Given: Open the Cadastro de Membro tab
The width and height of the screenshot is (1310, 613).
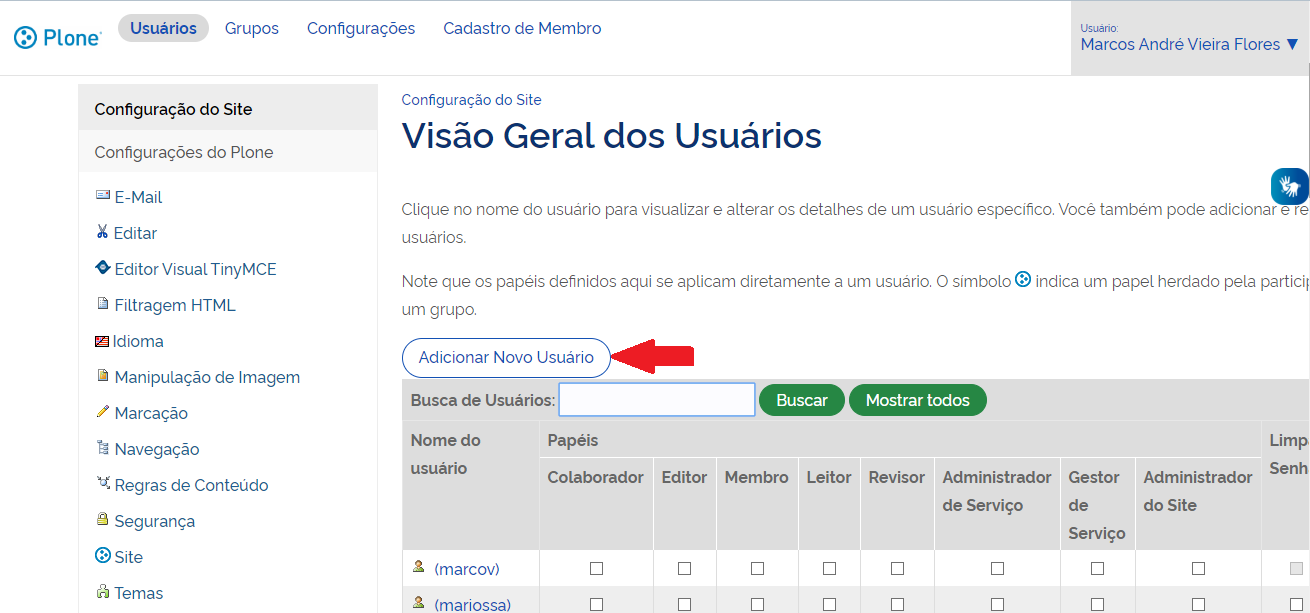Looking at the screenshot, I should click(522, 28).
